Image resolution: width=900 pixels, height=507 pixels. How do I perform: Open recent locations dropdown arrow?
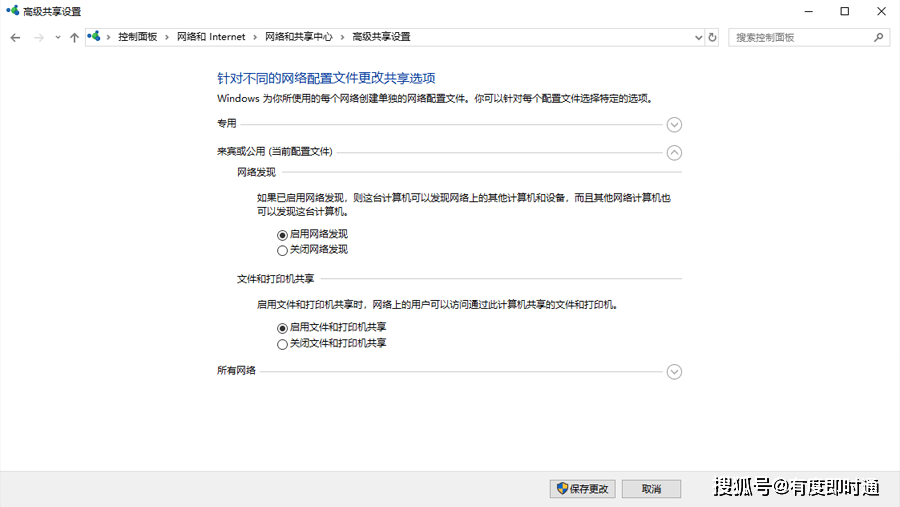pyautogui.click(x=57, y=37)
